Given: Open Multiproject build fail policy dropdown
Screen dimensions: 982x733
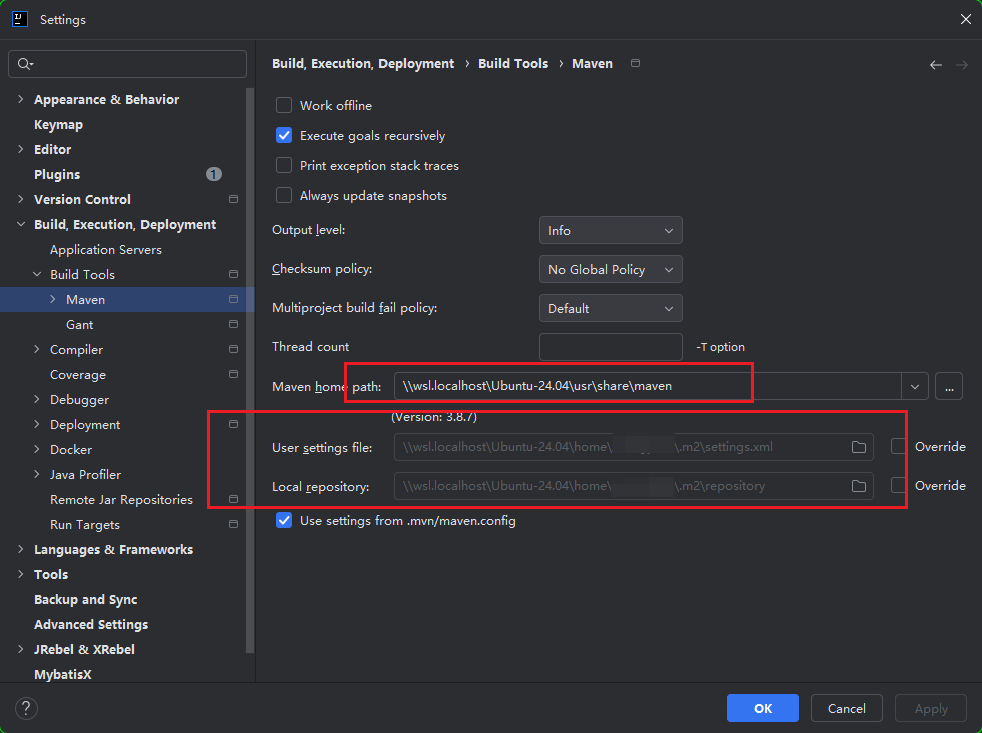Looking at the screenshot, I should [x=611, y=308].
